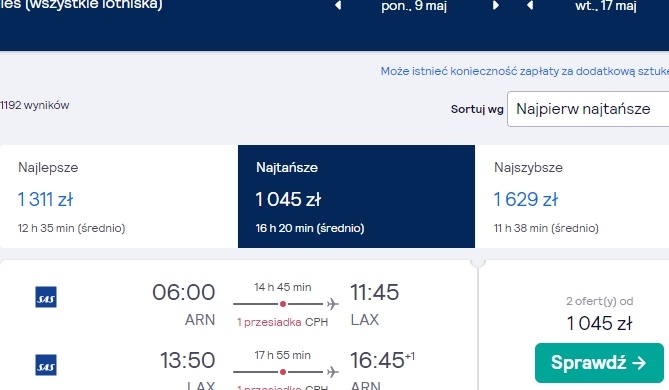Click the airplane icon on 14 h 45 min route
Image resolution: width=669 pixels, height=390 pixels.
click(333, 304)
